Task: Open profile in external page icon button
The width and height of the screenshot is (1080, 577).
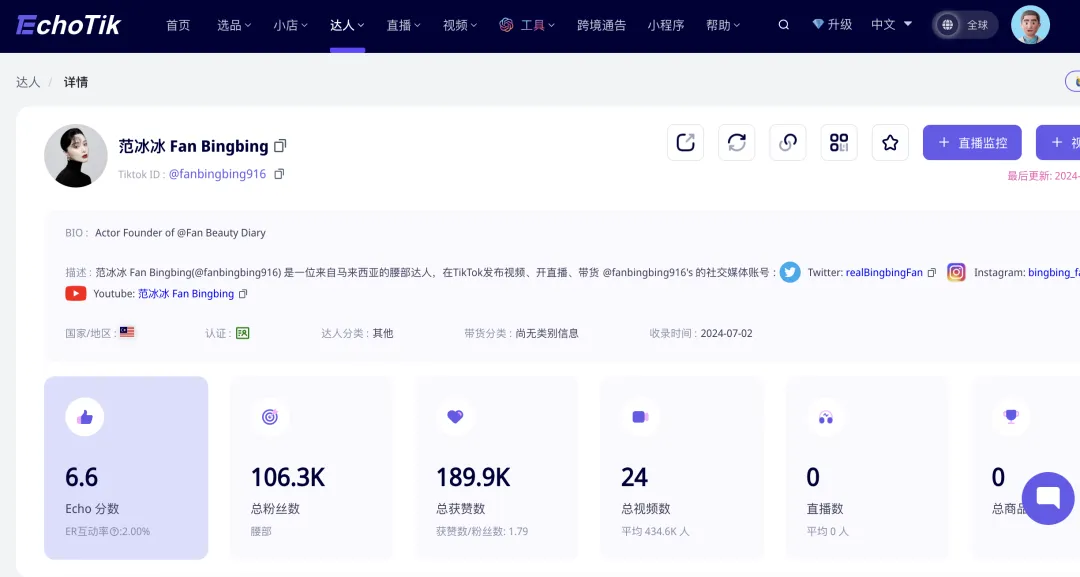Action: point(685,143)
